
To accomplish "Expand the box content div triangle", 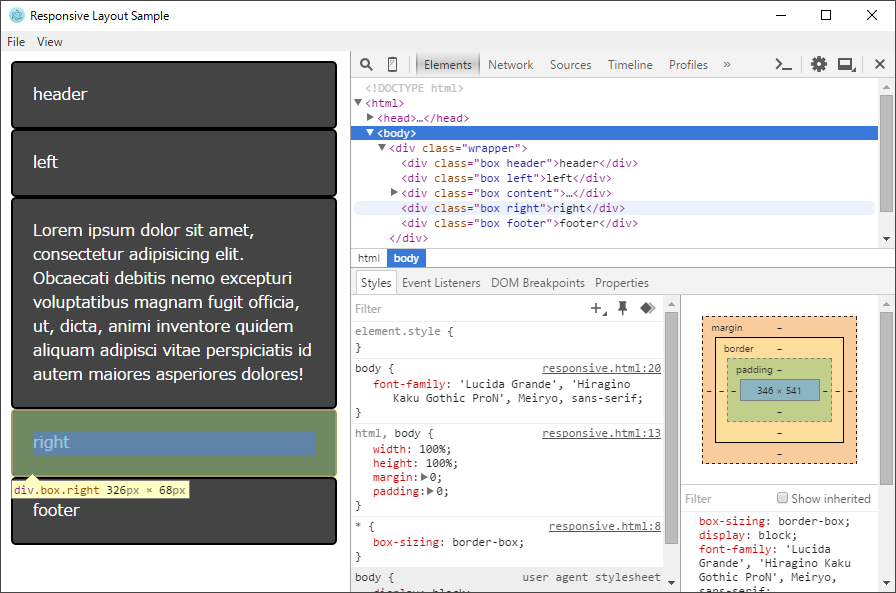I will (x=394, y=193).
